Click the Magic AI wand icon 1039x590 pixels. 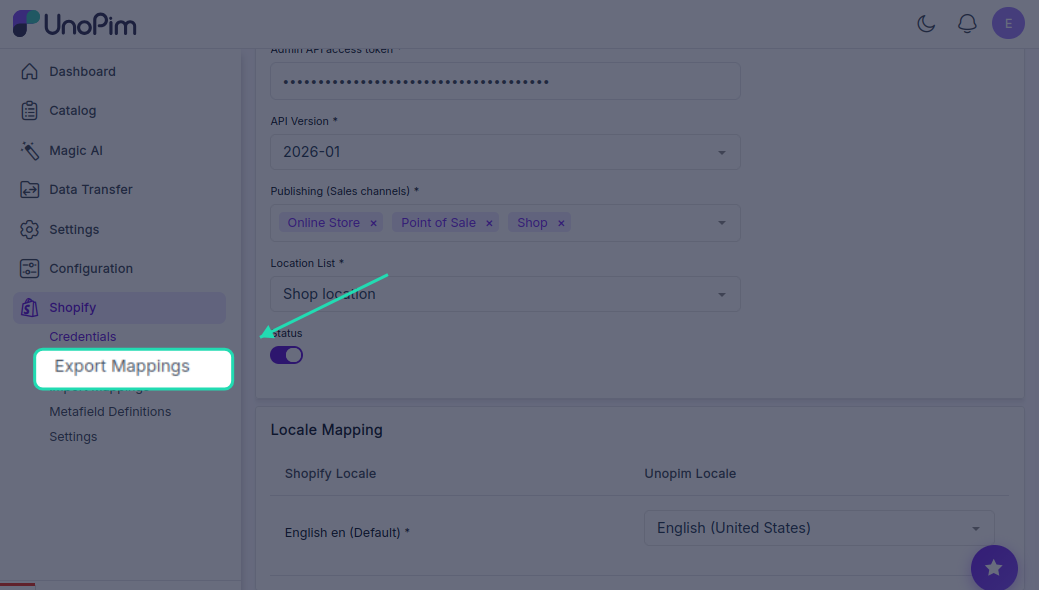click(x=29, y=150)
